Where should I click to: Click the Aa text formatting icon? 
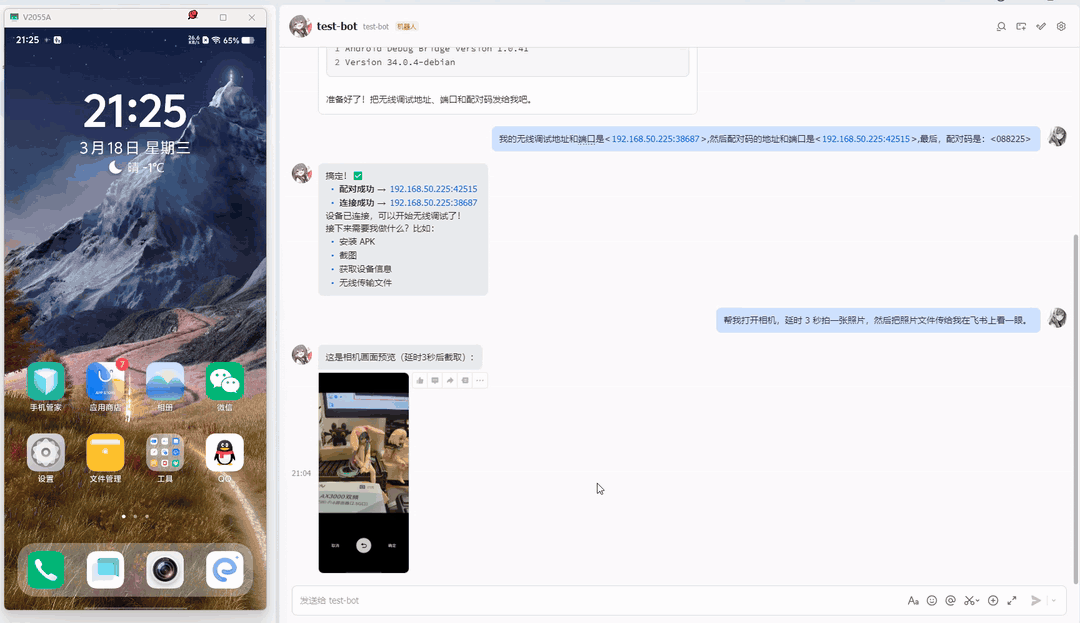point(913,600)
